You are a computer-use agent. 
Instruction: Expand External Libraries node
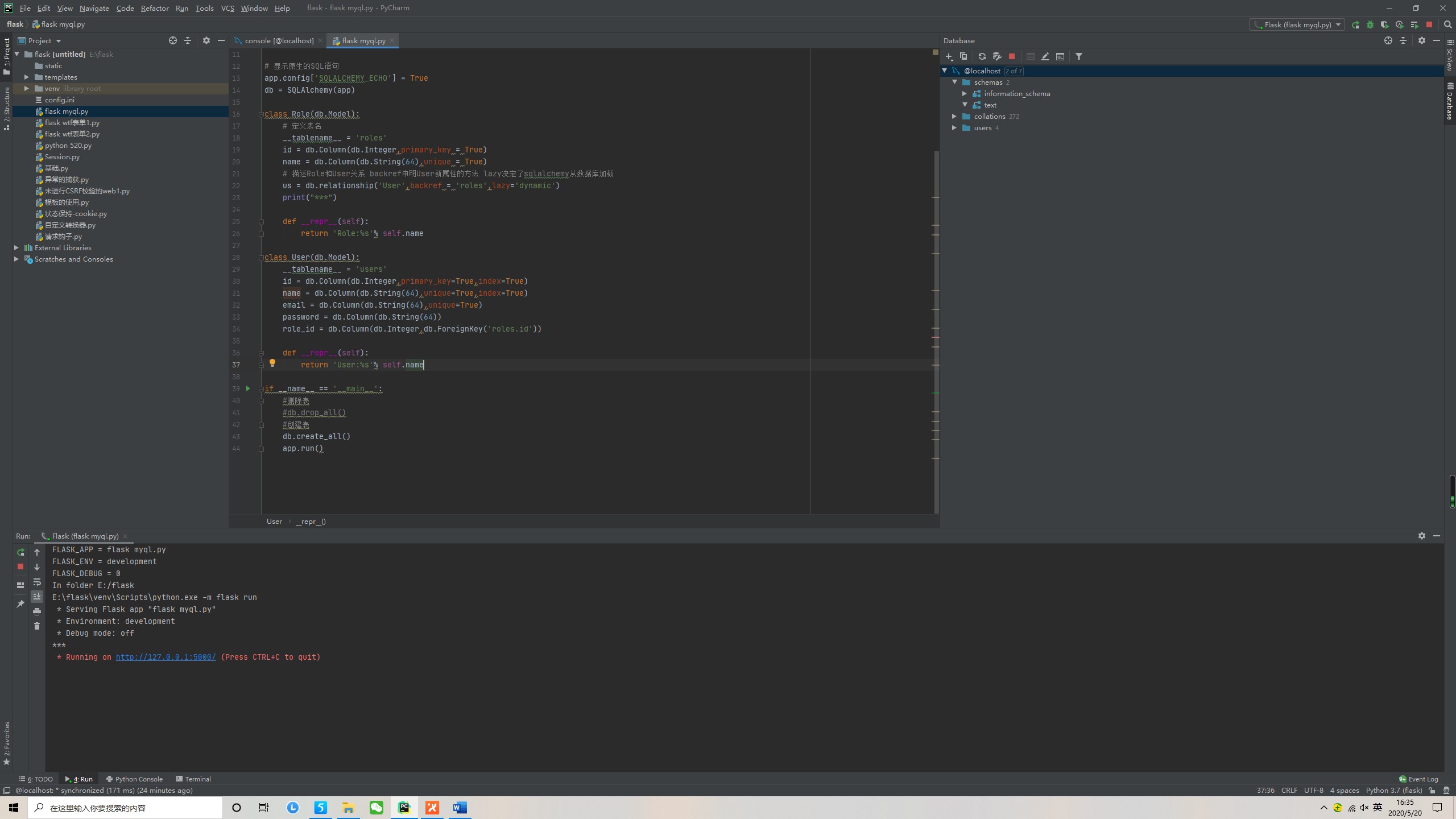pos(16,247)
